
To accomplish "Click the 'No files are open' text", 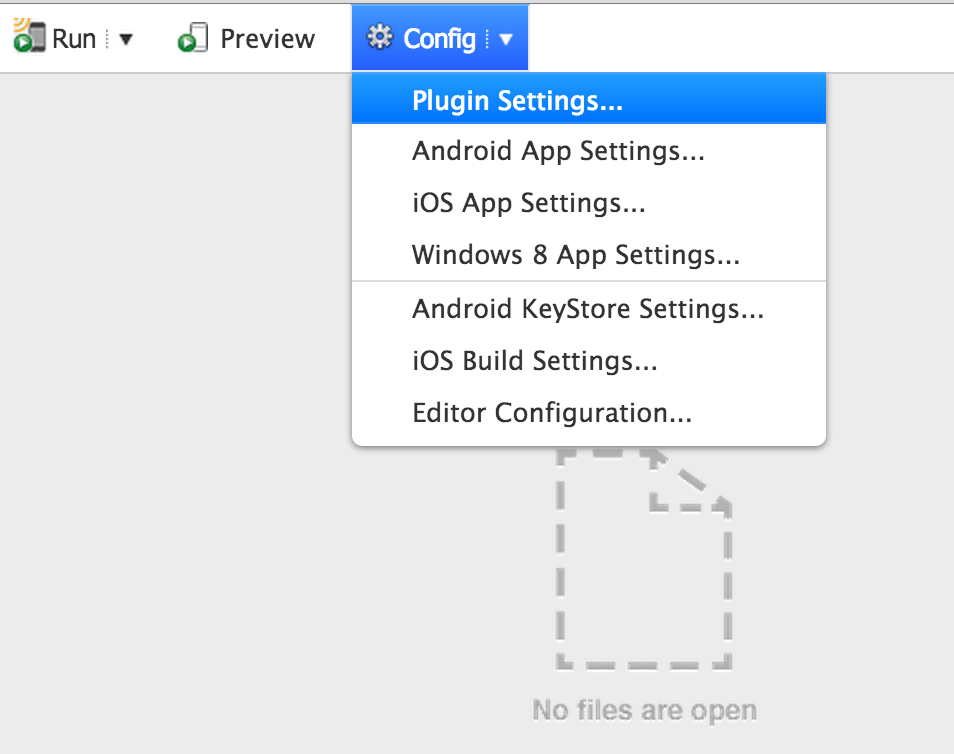I will (x=644, y=710).
